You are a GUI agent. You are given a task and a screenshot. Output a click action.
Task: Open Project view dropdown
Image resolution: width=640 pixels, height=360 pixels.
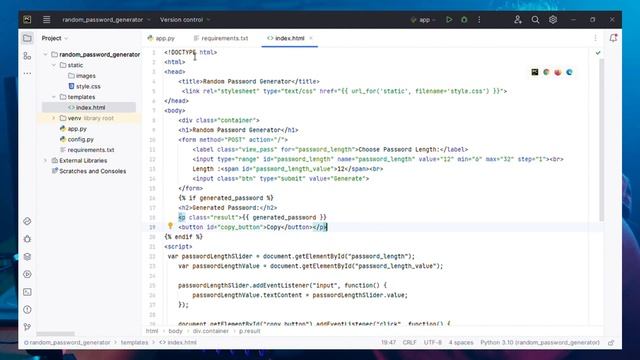coord(55,38)
